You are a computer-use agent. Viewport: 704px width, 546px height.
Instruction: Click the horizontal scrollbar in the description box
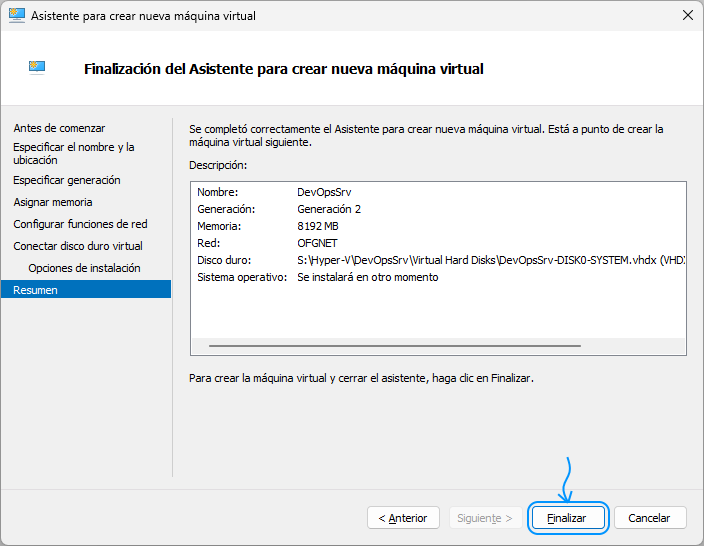(395, 346)
